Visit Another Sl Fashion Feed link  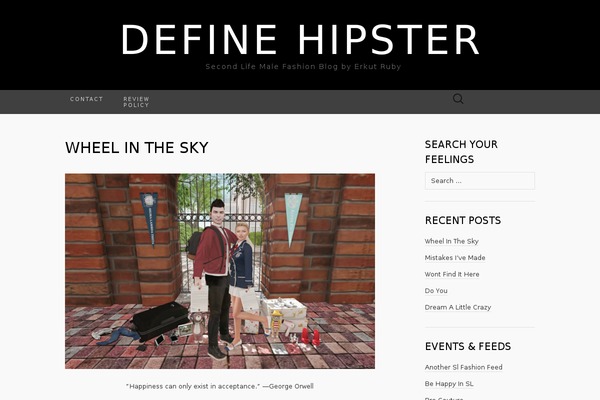click(x=463, y=367)
